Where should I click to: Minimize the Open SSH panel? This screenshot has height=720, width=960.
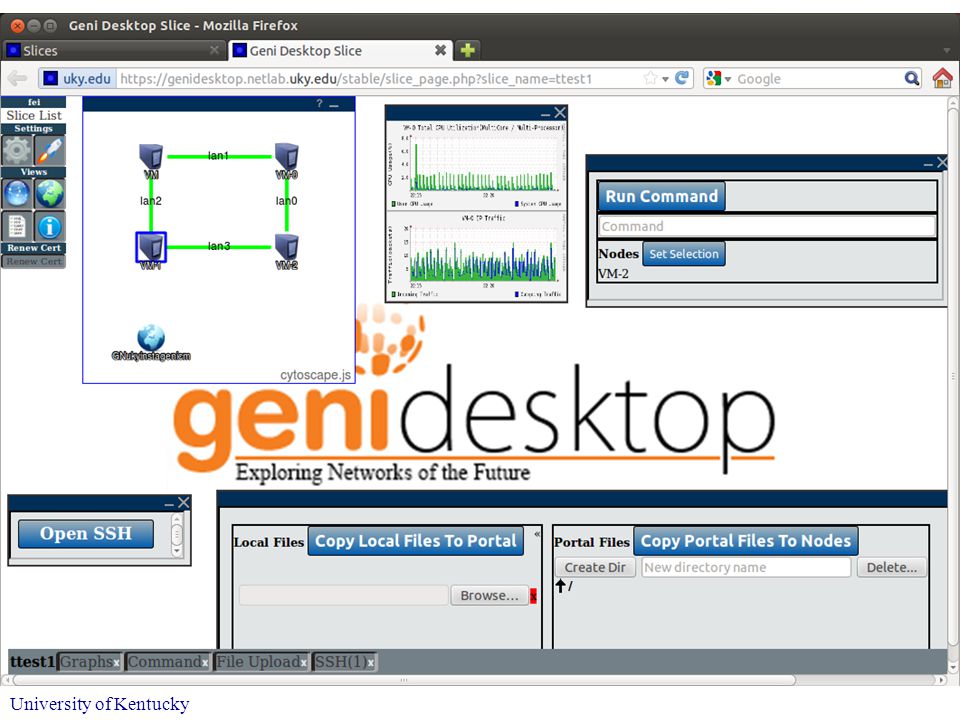(169, 504)
